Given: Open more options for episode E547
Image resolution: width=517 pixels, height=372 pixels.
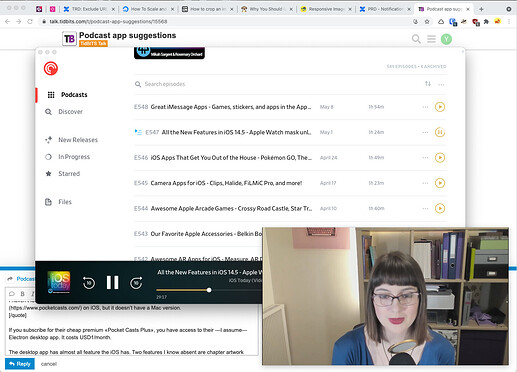Looking at the screenshot, I should 425,132.
